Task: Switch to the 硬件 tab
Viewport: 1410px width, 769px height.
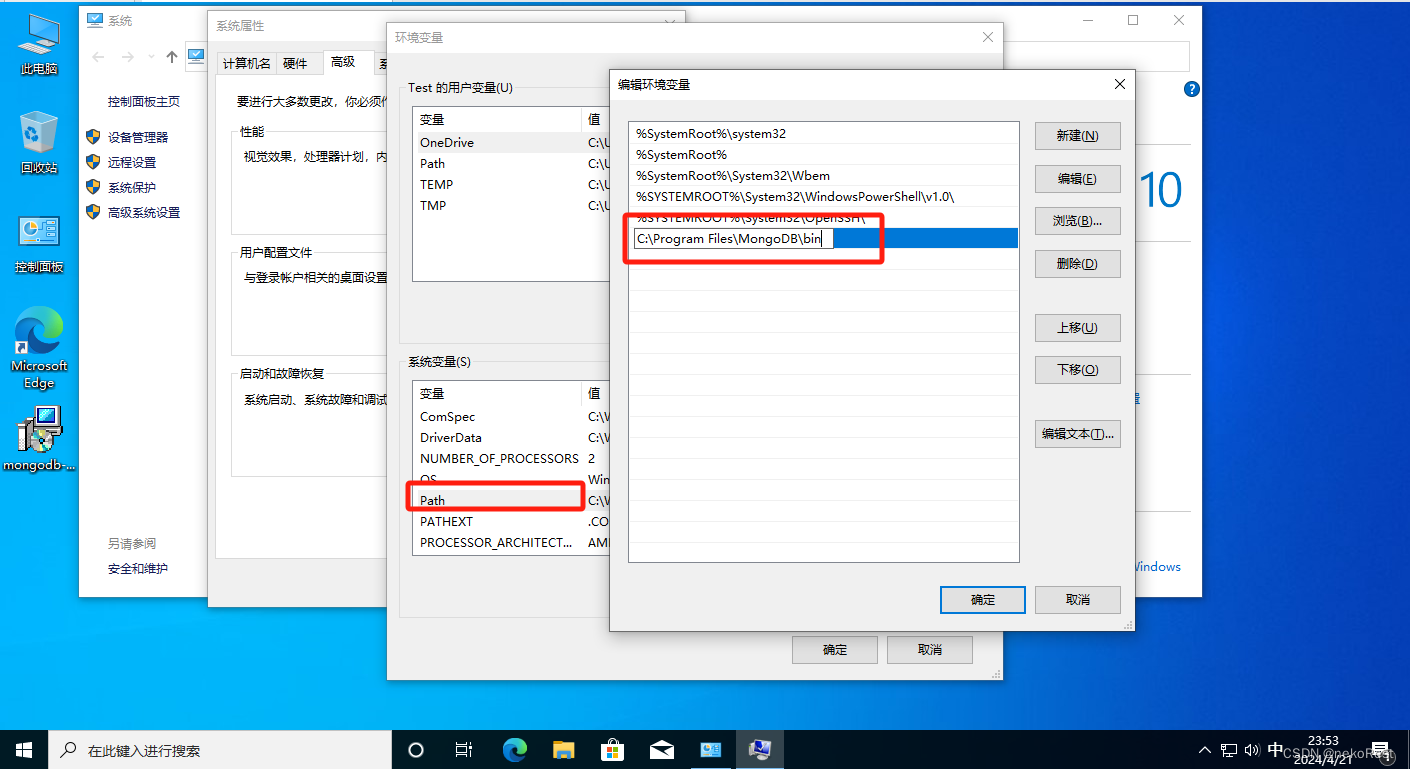Action: 296,63
